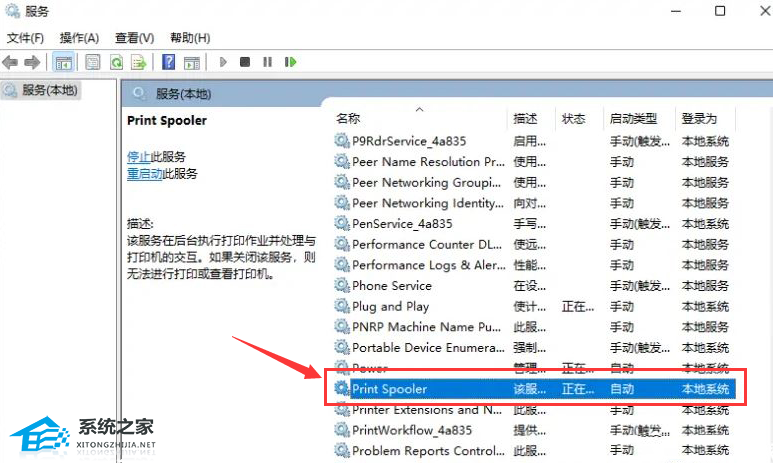This screenshot has width=773, height=463.
Task: Click the Stop Service square icon
Action: point(245,62)
